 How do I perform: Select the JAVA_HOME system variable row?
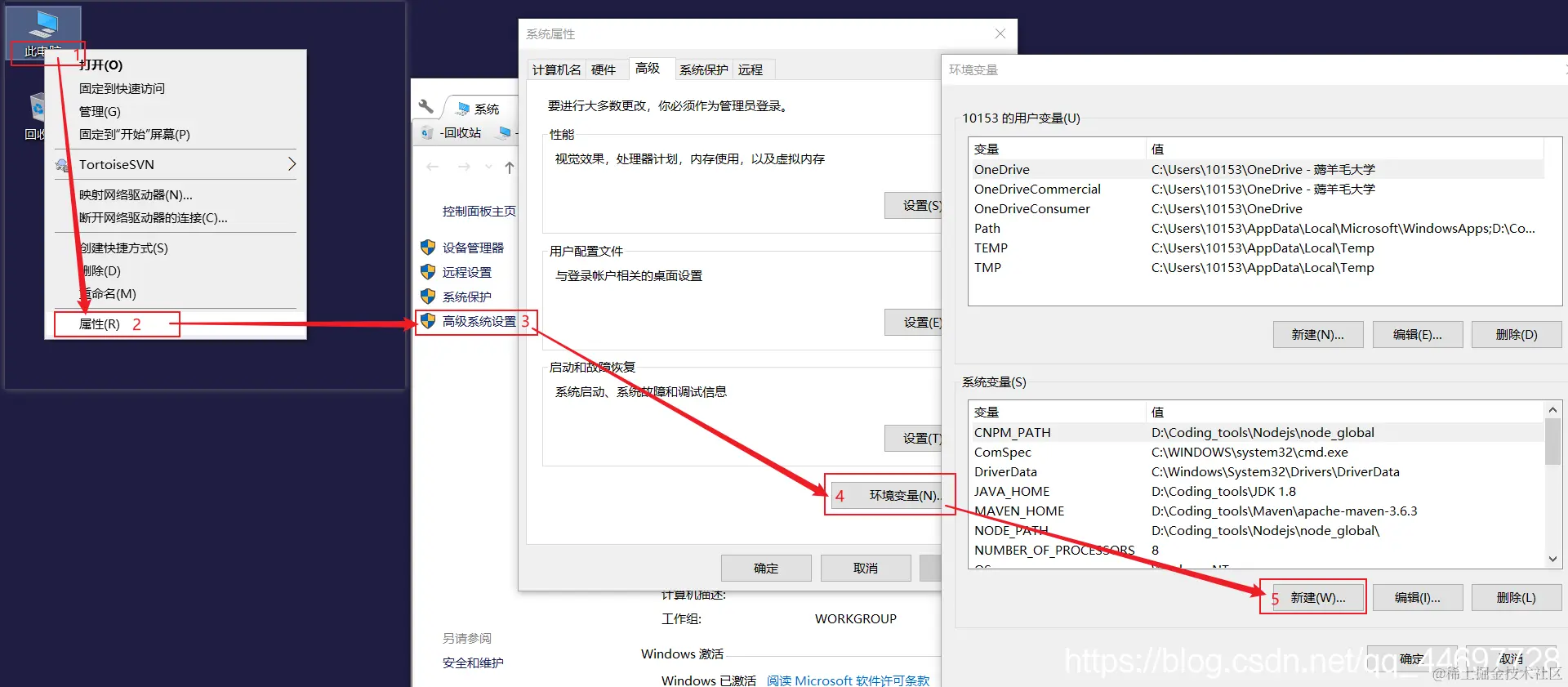pos(1257,491)
